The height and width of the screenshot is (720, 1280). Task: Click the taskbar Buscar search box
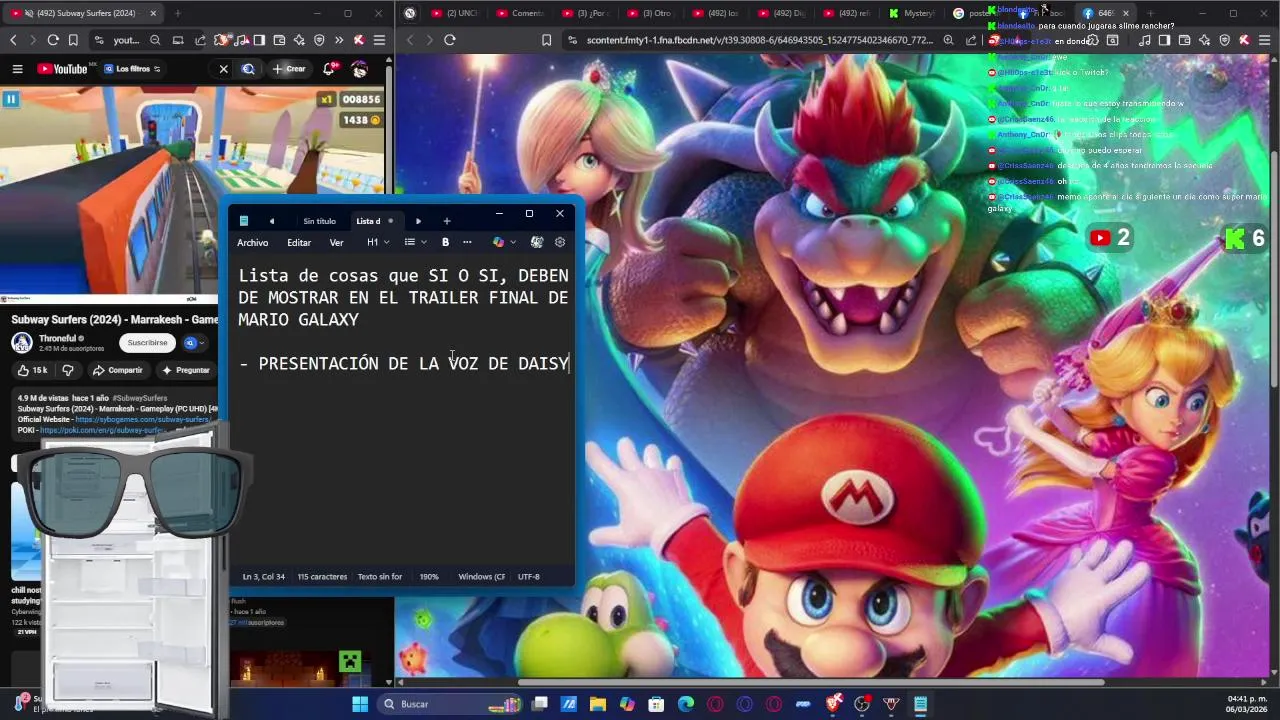449,704
